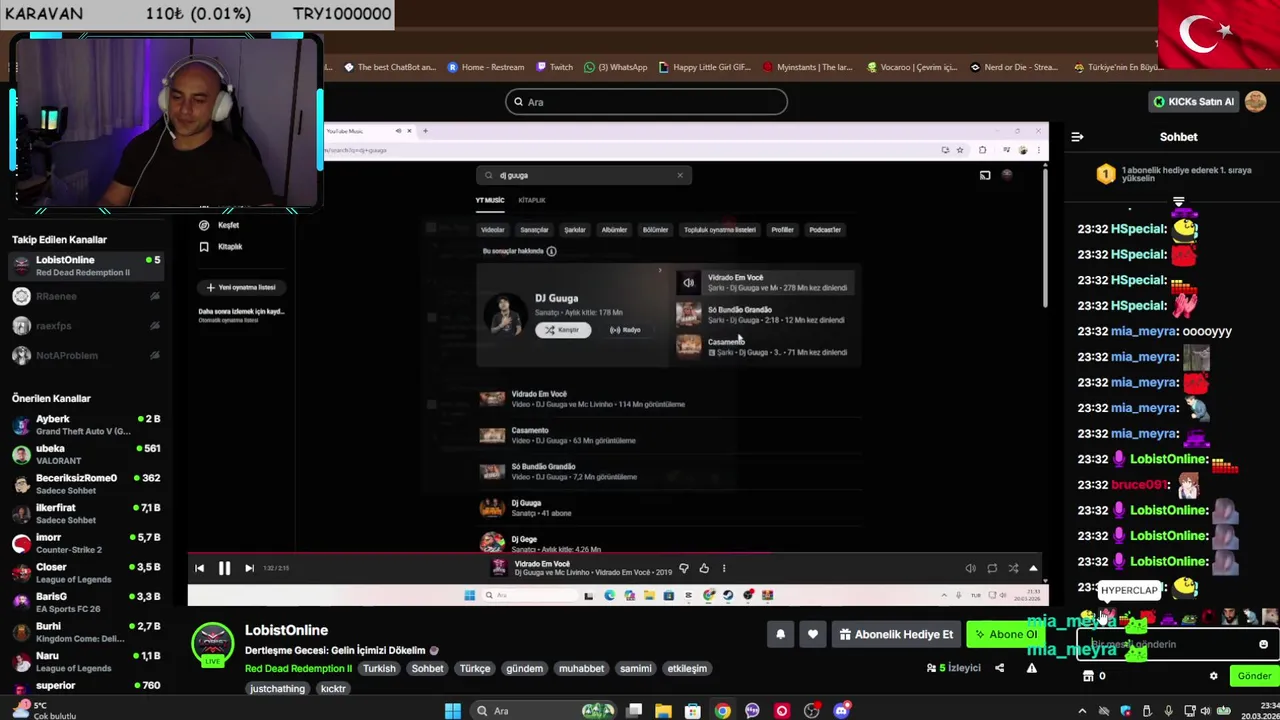Expand the YouTube Music player with up arrow
This screenshot has width=1280, height=720.
[1033, 568]
